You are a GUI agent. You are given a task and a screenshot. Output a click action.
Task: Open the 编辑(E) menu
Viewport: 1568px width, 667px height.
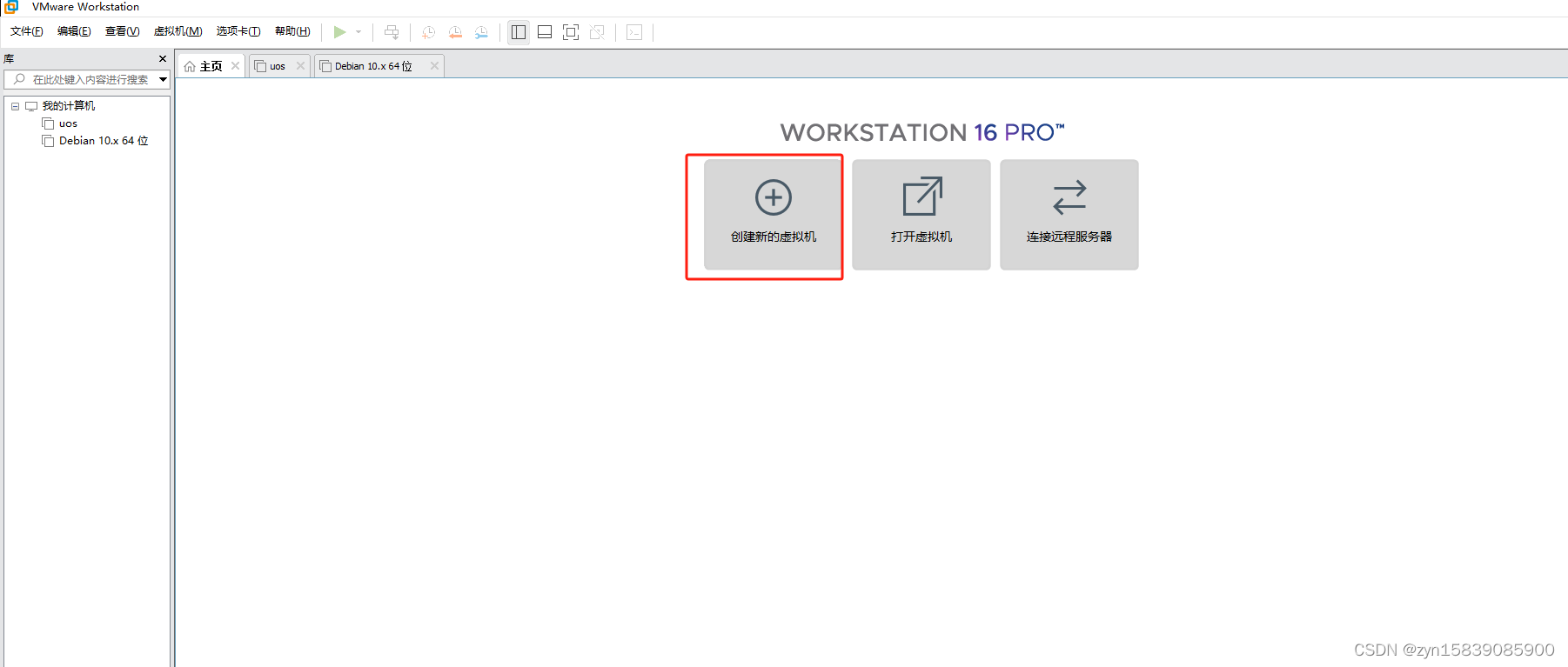[74, 31]
